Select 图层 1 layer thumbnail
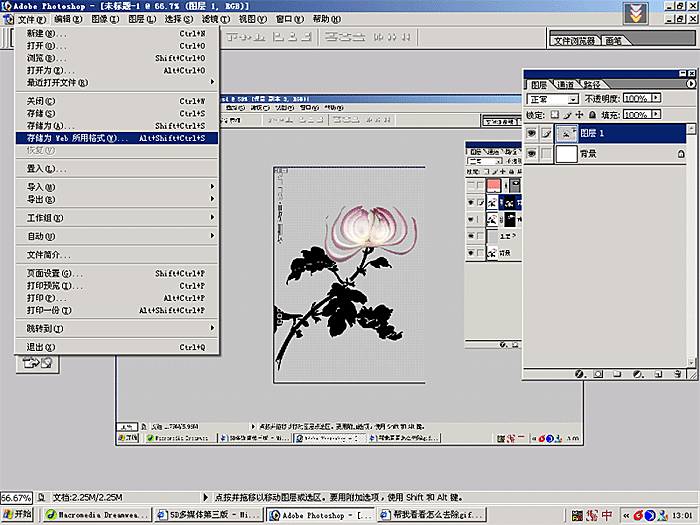The image size is (700, 525). point(566,133)
